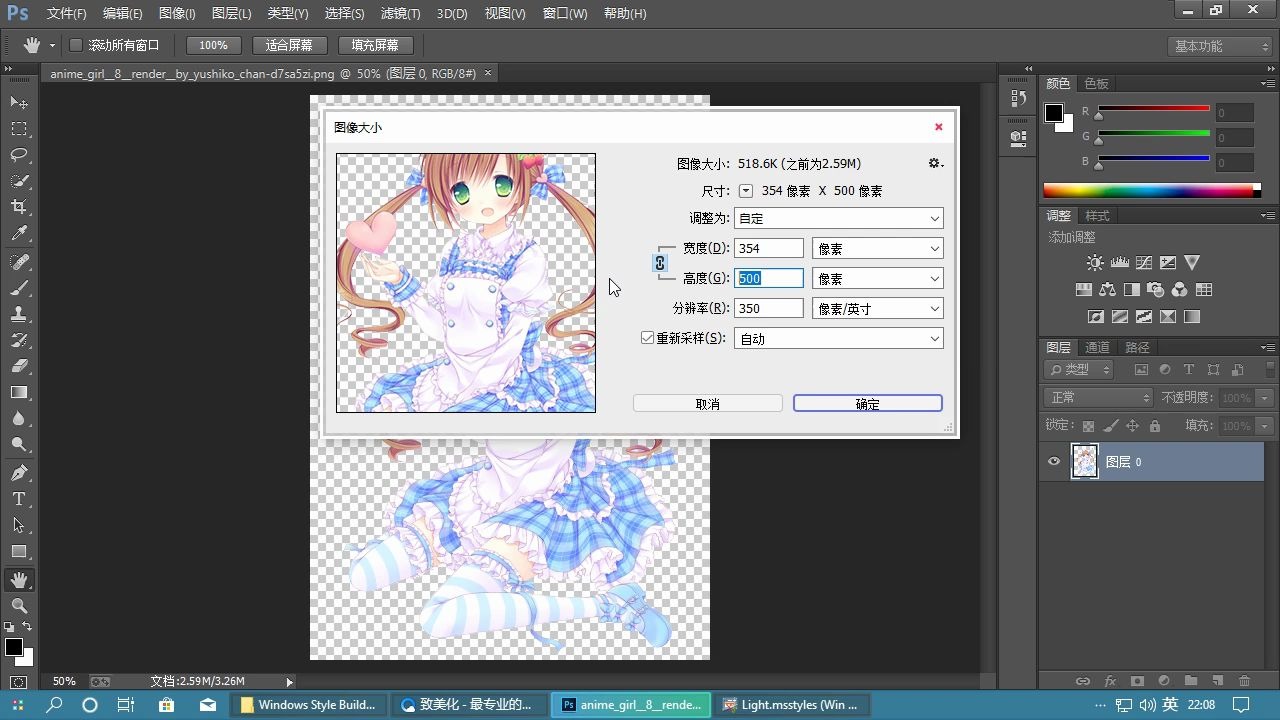Viewport: 1280px width, 720px height.
Task: Select the Zoom tool in toolbox
Action: click(x=19, y=606)
